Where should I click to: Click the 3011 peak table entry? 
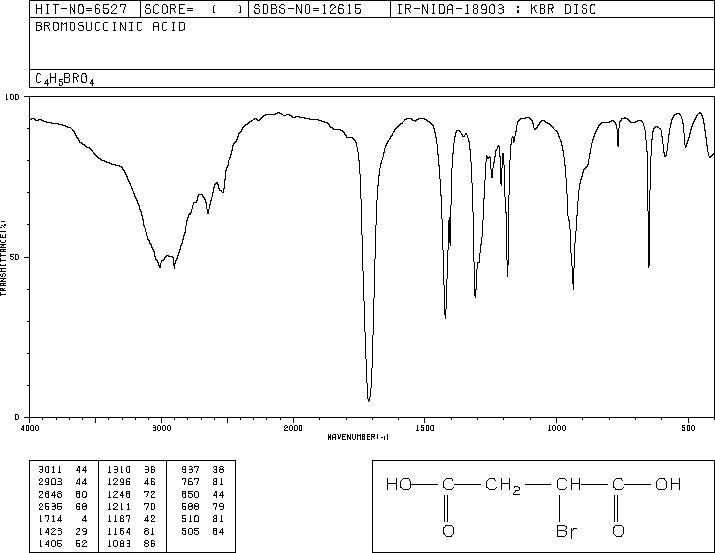point(63,470)
